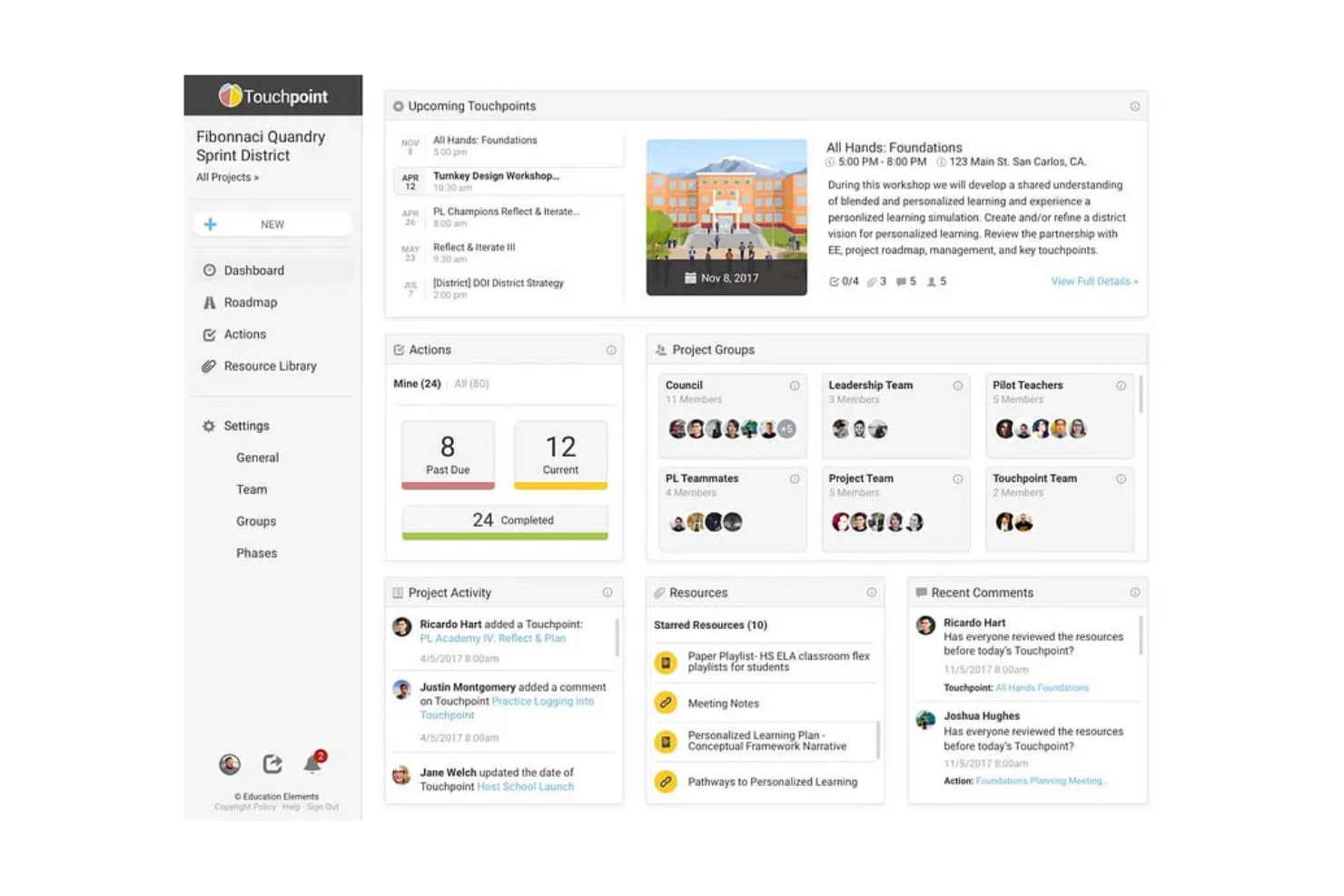This screenshot has width=1344, height=896.
Task: Click the share/export icon near the bottom sidebar
Action: (272, 763)
